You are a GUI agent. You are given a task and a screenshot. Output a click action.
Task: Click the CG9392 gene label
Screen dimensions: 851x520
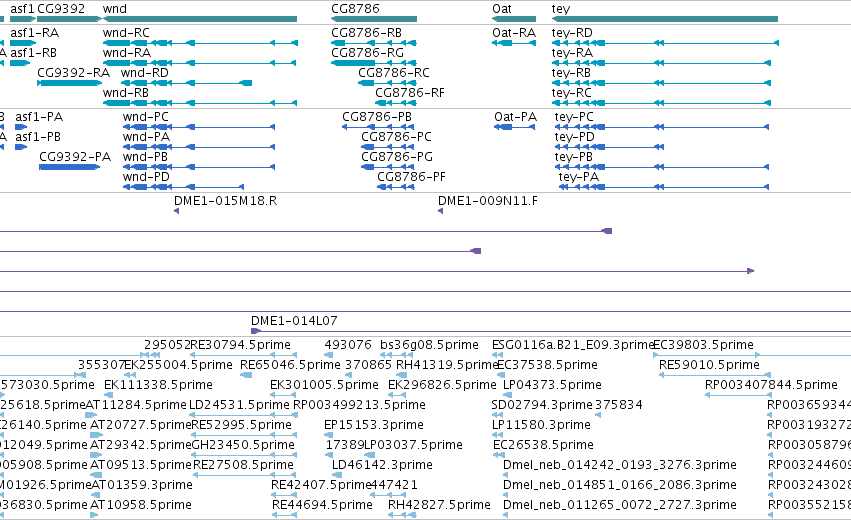61,9
